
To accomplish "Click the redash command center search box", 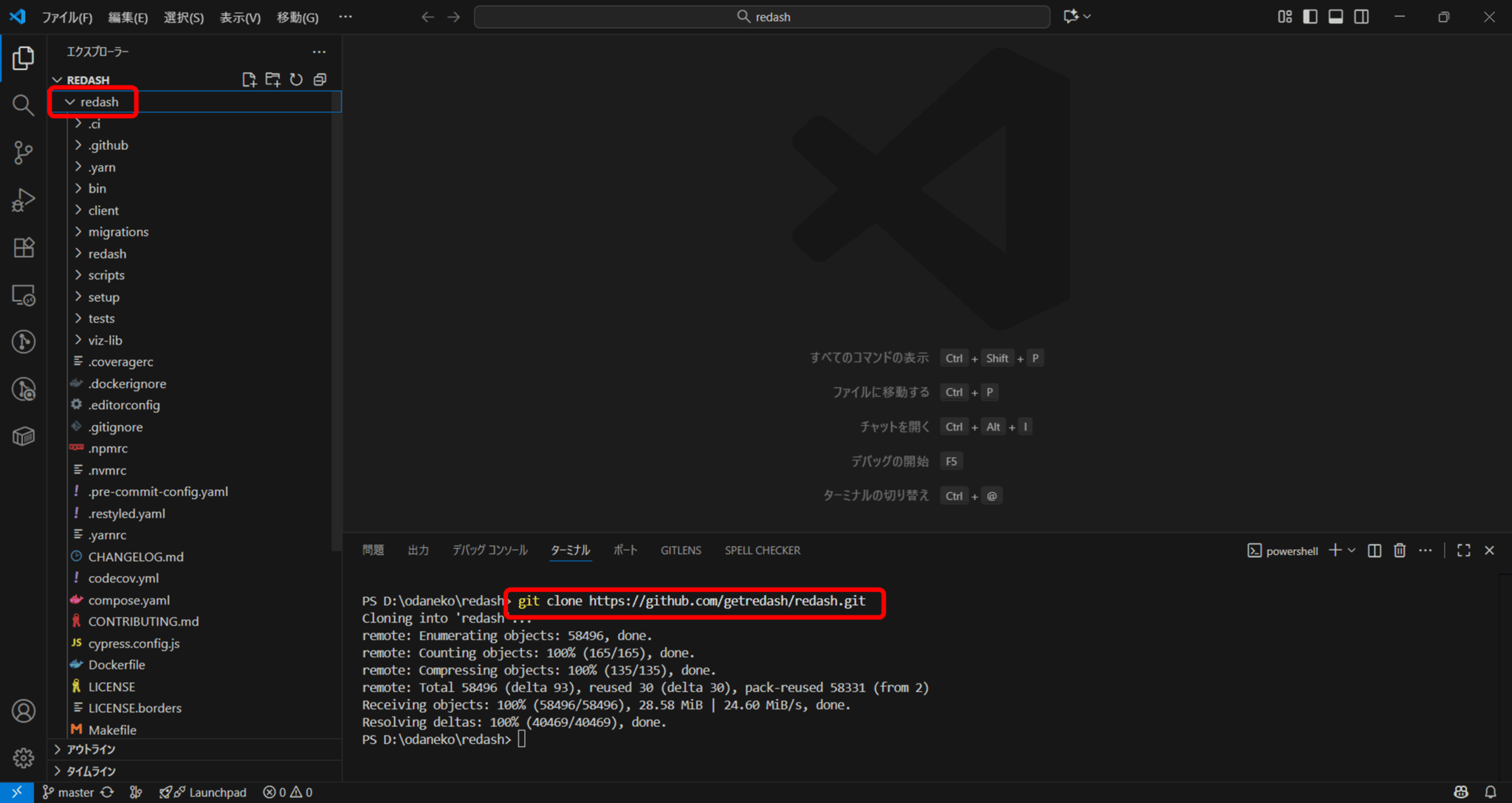I will [762, 17].
